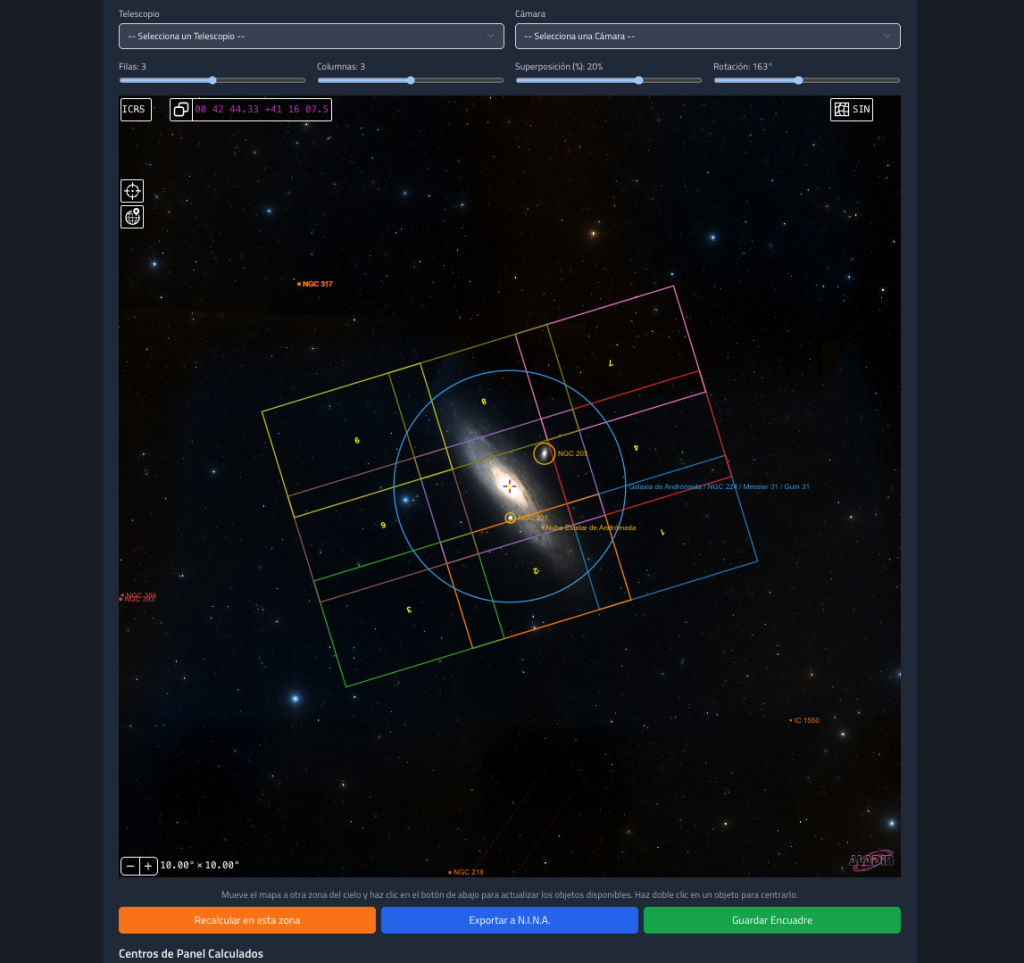Click the Centros de Panel Calculados heading
The image size is (1024, 963).
click(x=191, y=953)
